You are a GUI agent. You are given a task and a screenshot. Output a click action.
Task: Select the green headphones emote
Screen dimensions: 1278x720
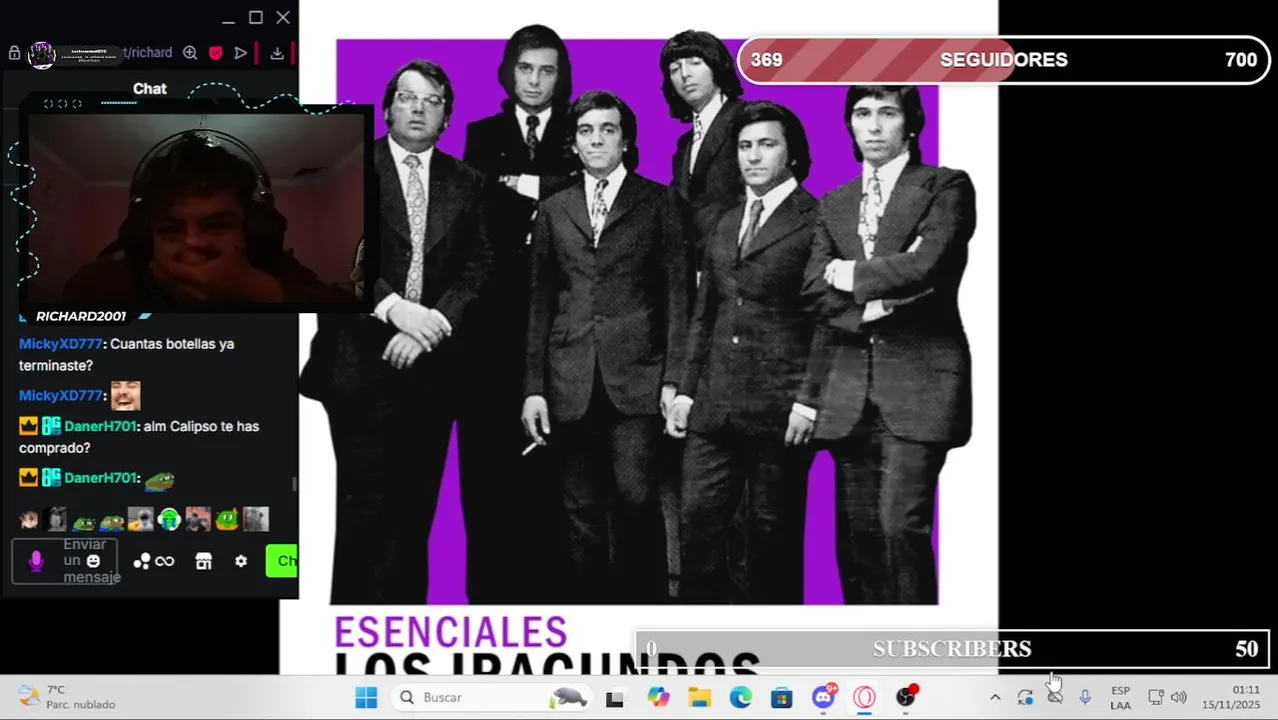click(x=169, y=519)
